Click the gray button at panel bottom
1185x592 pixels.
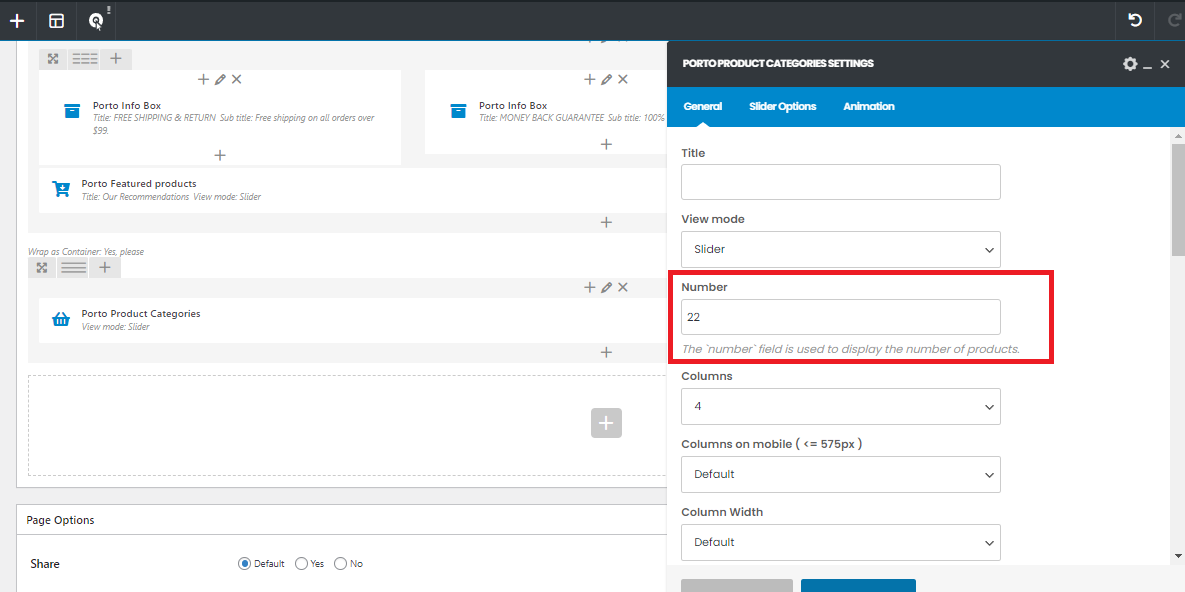coord(737,586)
